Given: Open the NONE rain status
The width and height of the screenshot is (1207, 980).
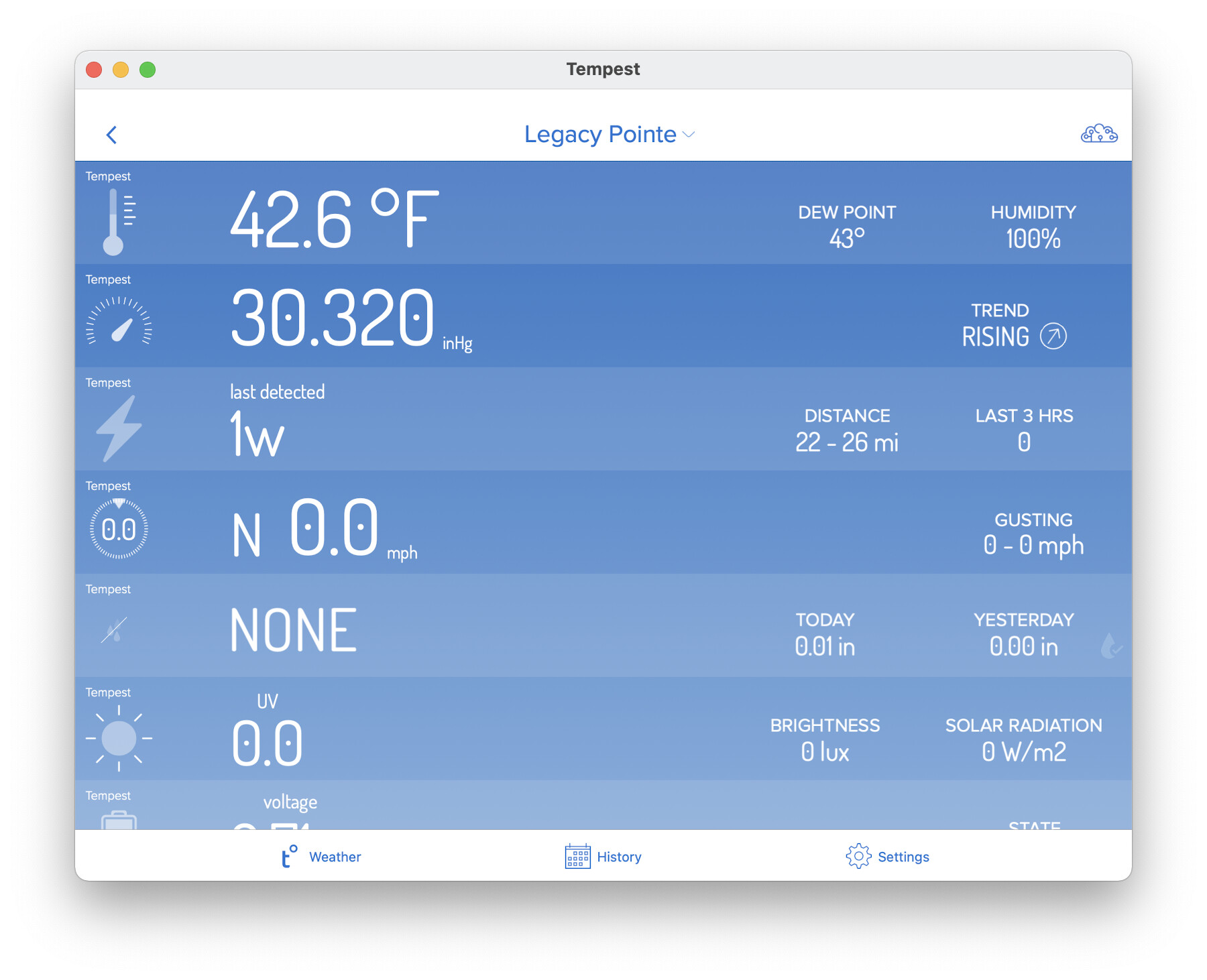Looking at the screenshot, I should 293,630.
